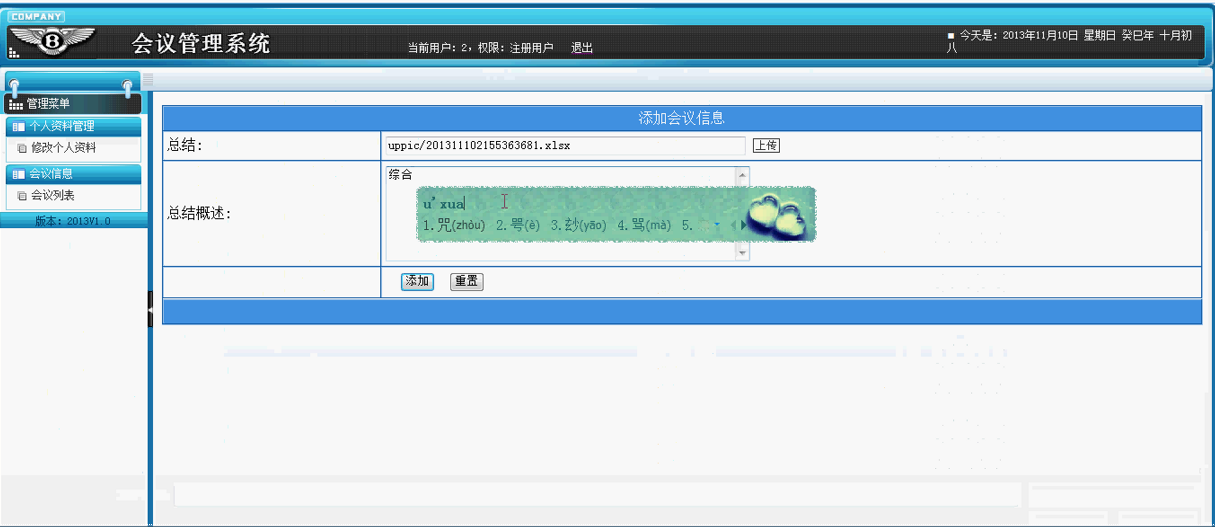Click the date text 2013年11月10日
Screen dimensions: 1215x527
click(1040, 35)
